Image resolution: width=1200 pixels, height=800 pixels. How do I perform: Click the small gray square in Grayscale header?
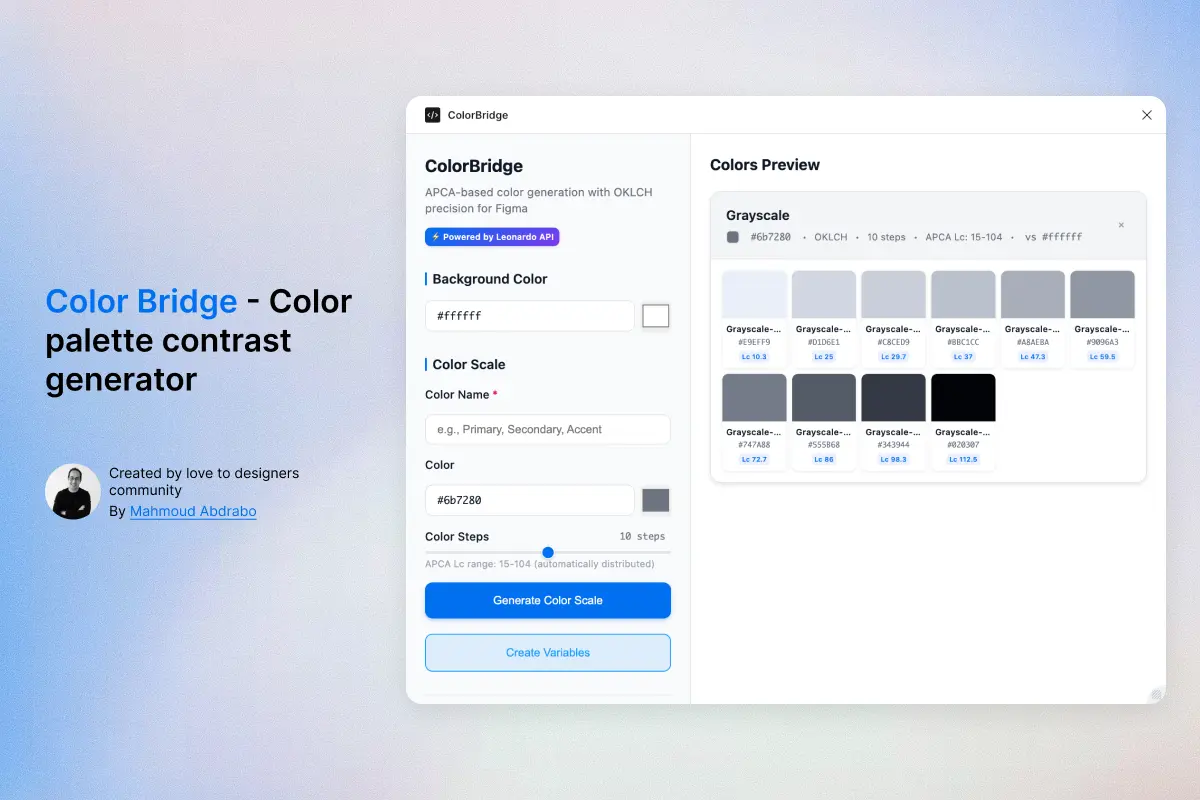coord(733,237)
